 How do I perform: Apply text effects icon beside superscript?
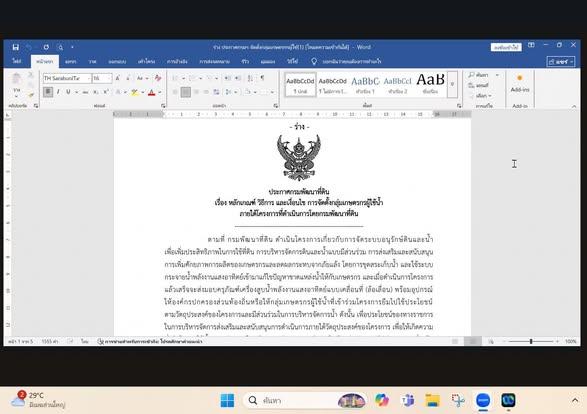[118, 92]
